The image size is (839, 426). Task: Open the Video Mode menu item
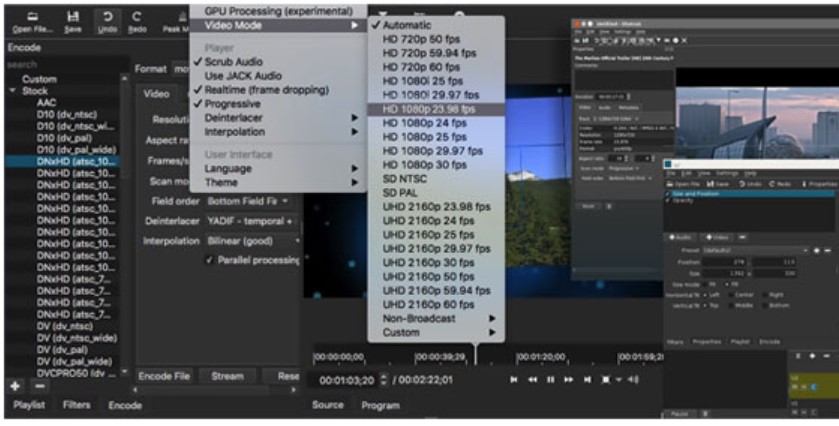pos(278,25)
